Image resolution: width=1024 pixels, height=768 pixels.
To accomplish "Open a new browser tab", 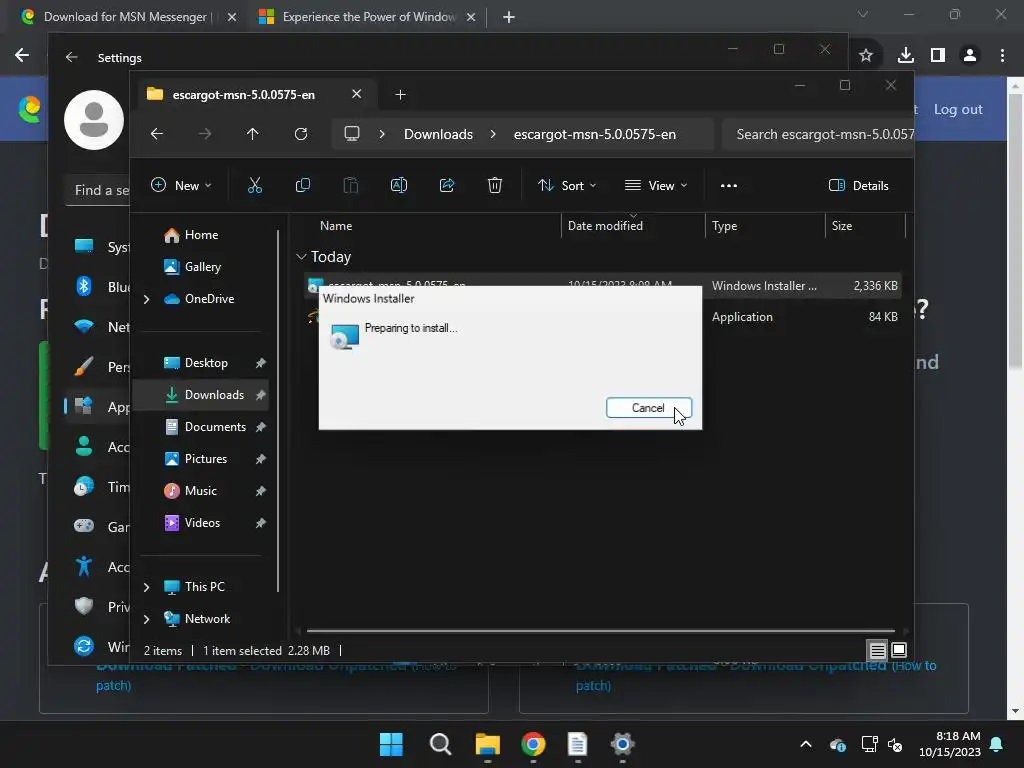I will [509, 17].
